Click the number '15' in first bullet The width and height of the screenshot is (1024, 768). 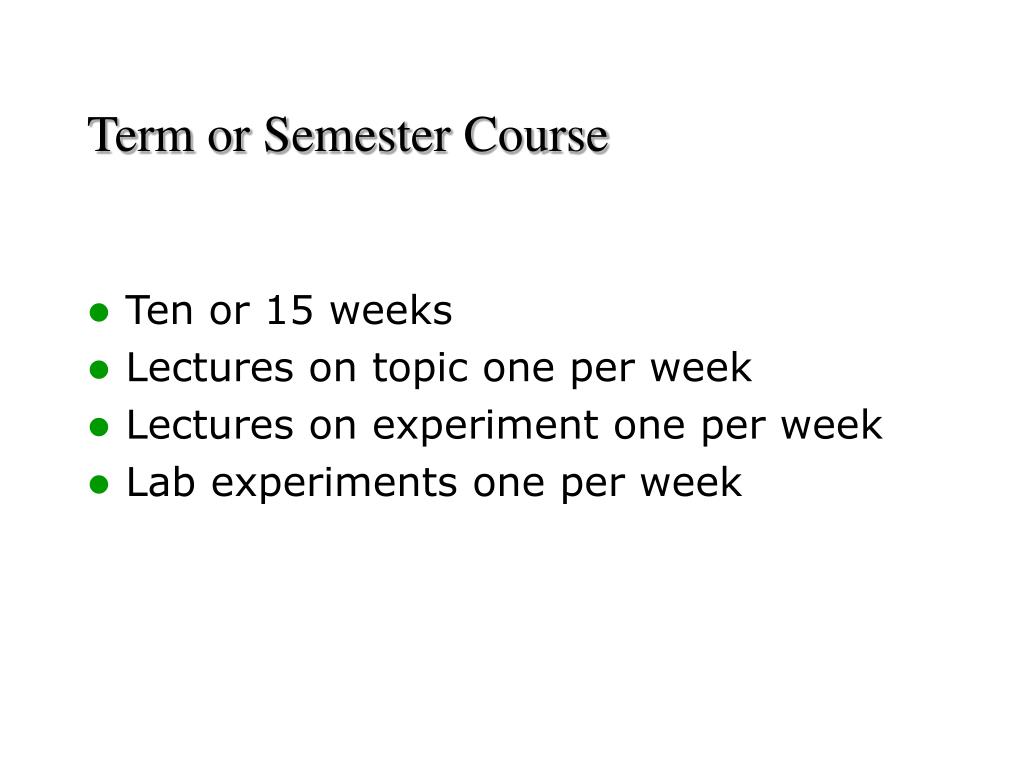[x=289, y=310]
